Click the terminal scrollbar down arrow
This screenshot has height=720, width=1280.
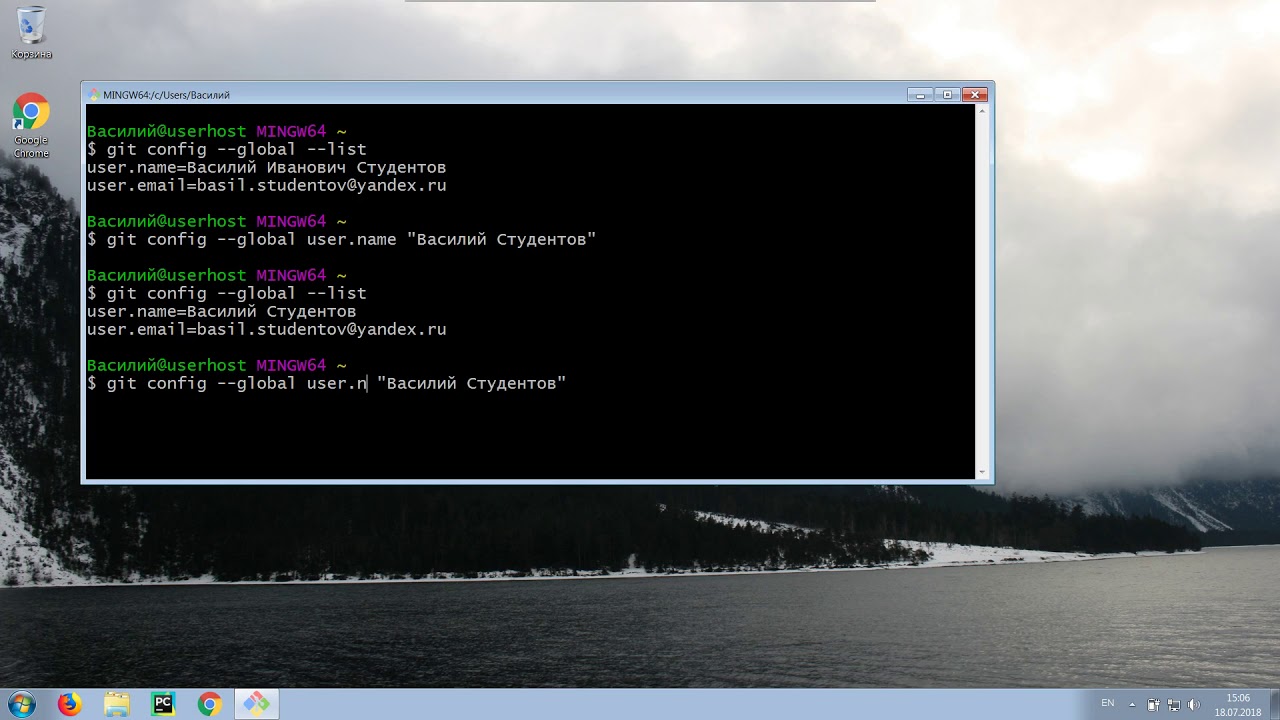pos(982,471)
